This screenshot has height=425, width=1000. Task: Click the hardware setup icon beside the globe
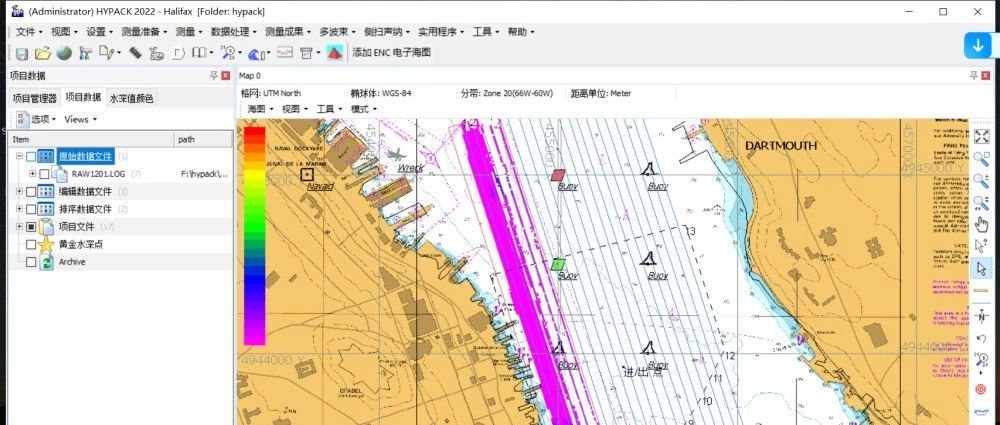(85, 54)
